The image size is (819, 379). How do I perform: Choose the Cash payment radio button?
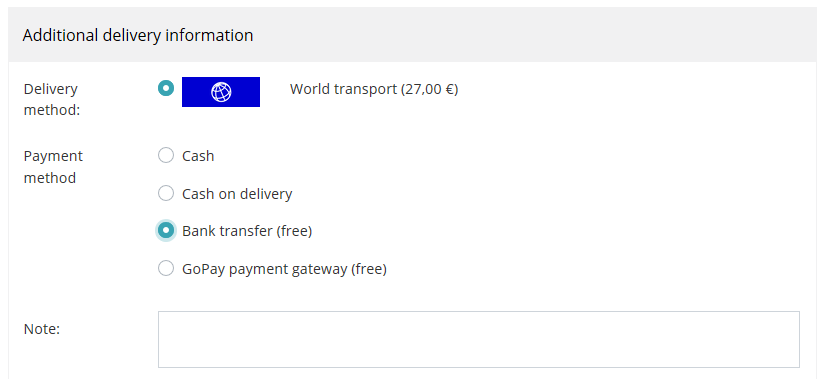(166, 155)
